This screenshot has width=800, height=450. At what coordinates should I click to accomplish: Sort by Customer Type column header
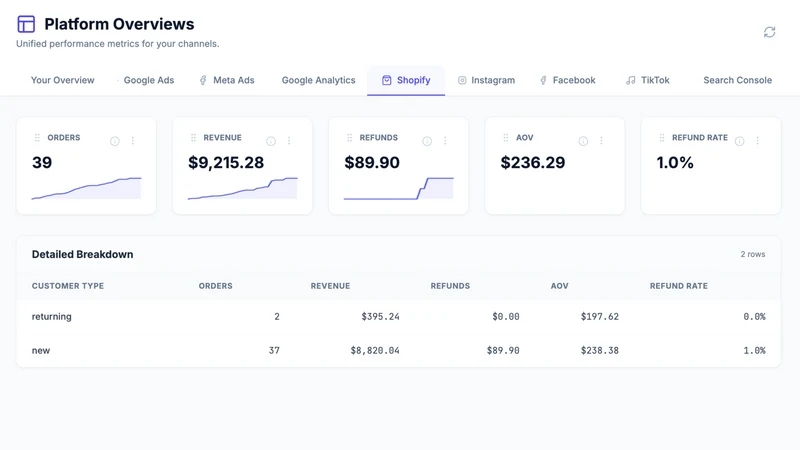tap(68, 286)
